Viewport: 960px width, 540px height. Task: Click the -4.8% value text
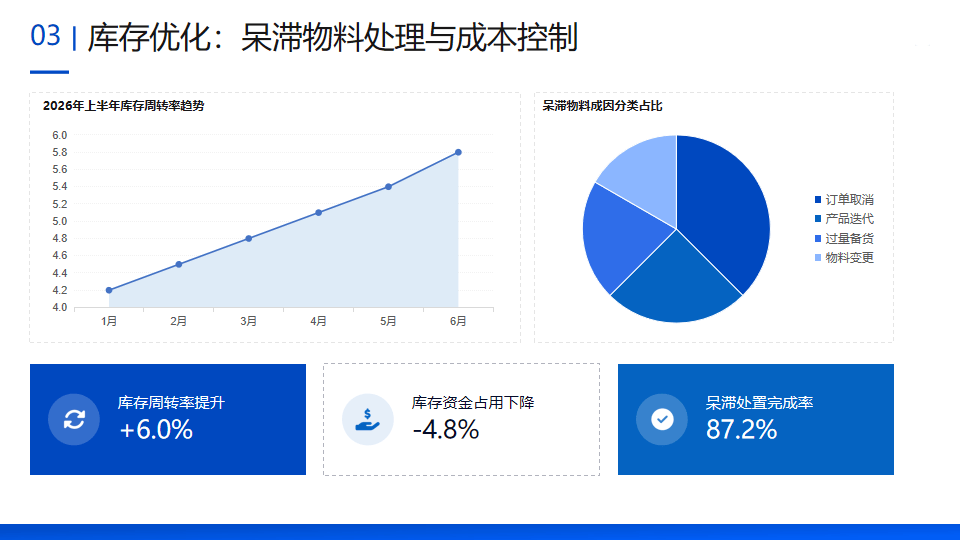click(x=446, y=430)
